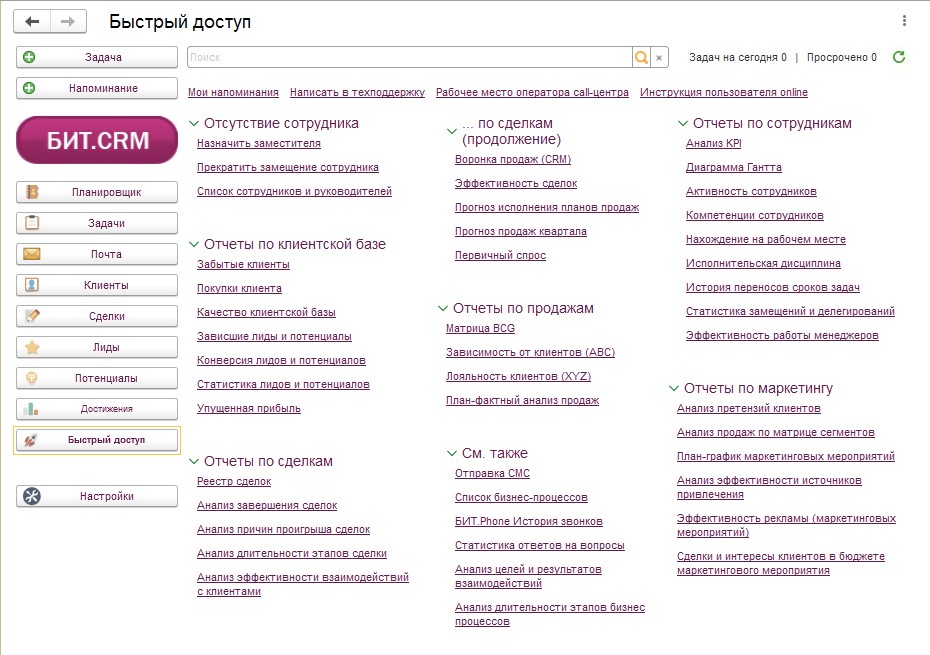Viewport: 930px width, 655px height.
Task: Open the Воронка продаж (CRM) report
Action: pos(512,159)
